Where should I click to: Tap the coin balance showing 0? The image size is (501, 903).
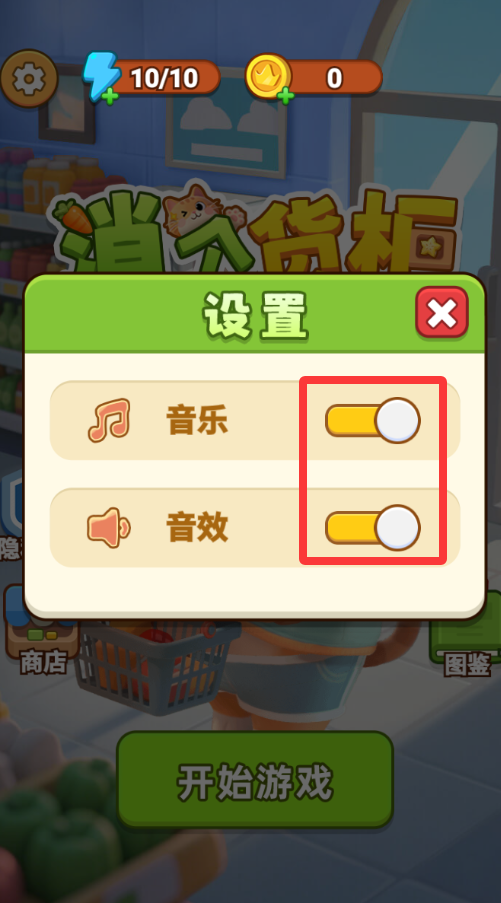click(334, 77)
